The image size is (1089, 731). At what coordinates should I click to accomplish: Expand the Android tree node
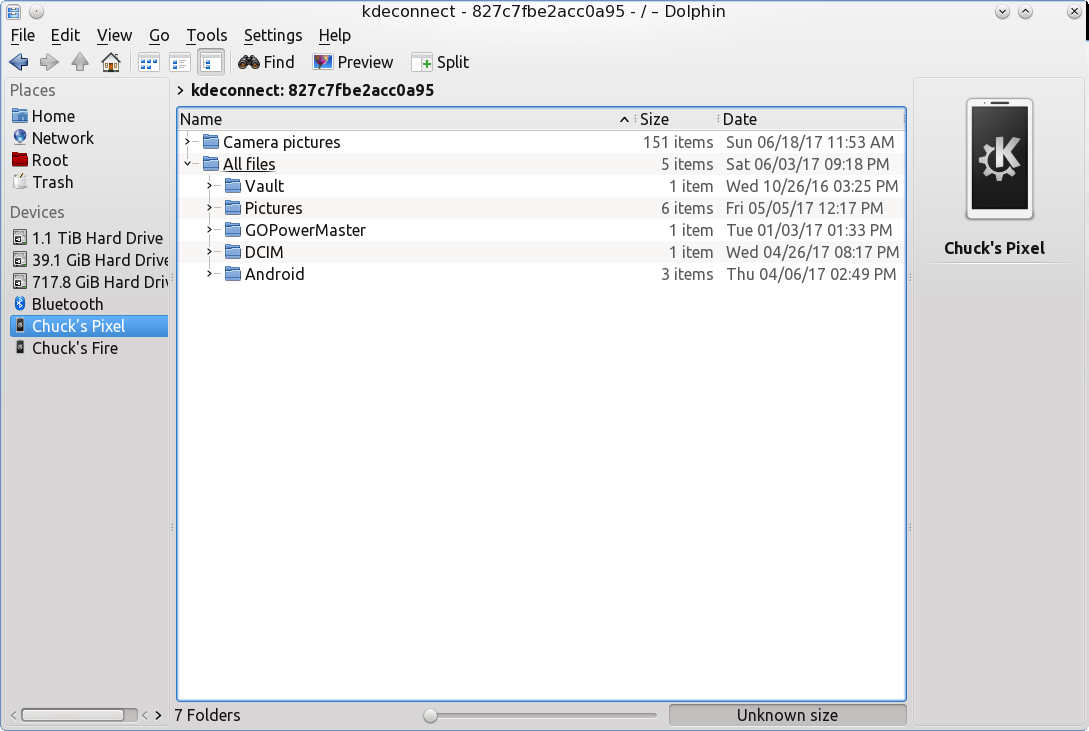coord(209,274)
